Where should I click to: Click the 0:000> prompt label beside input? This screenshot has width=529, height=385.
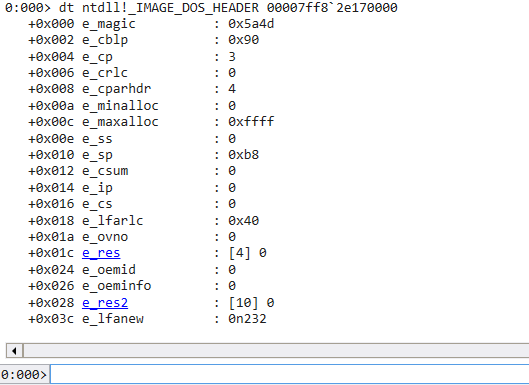[24, 375]
